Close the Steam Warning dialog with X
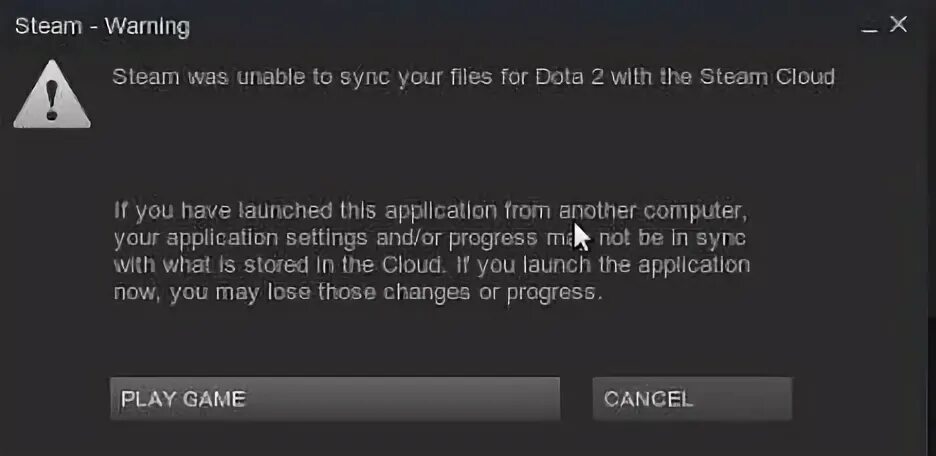936x456 pixels. pos(898,24)
